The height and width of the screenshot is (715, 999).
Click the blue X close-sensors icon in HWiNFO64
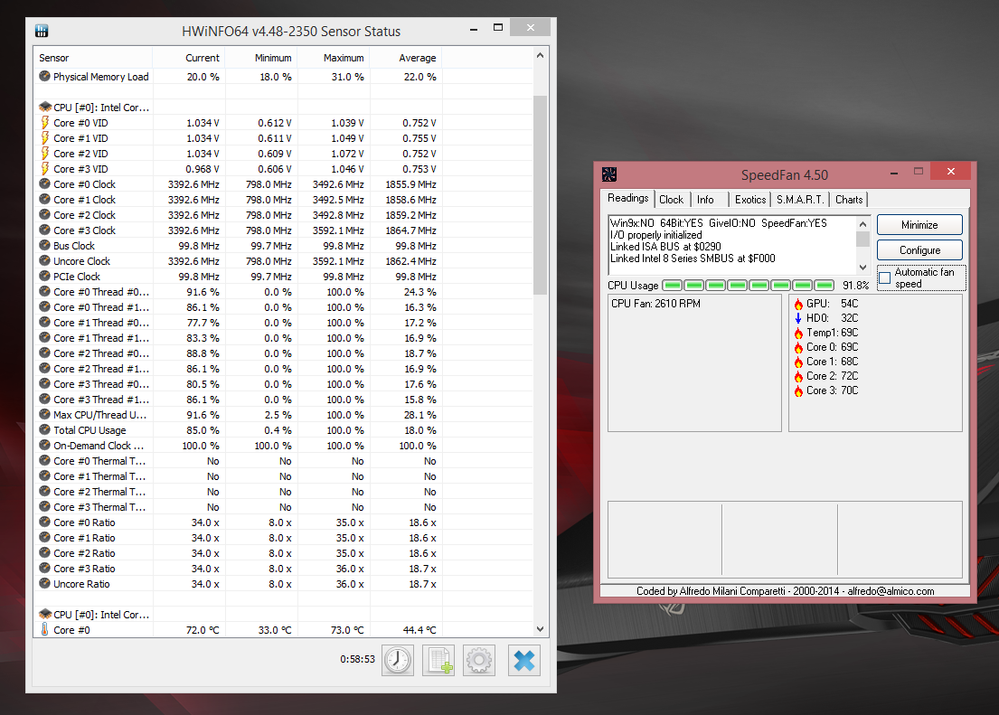524,660
